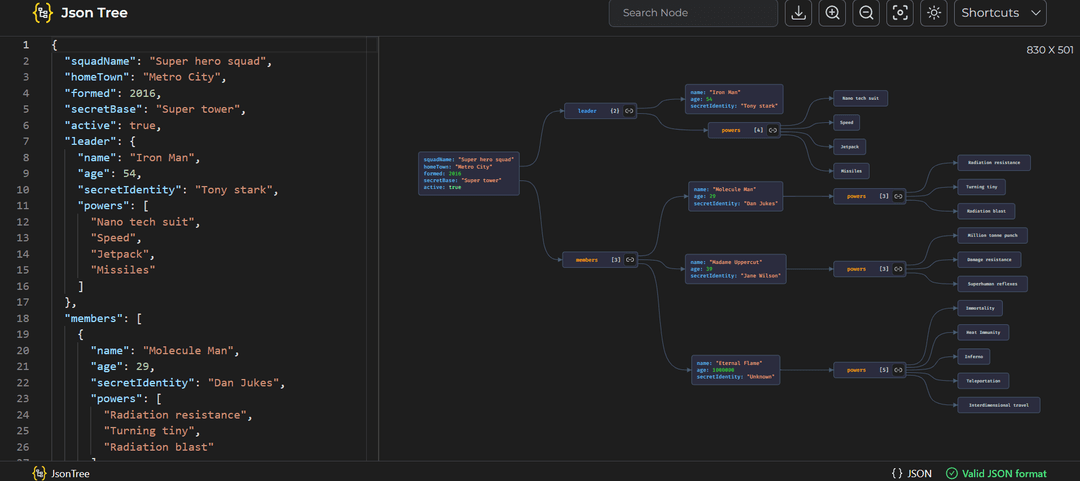Click the "Radiation blast" line in editor
The width and height of the screenshot is (1080, 481).
point(159,447)
